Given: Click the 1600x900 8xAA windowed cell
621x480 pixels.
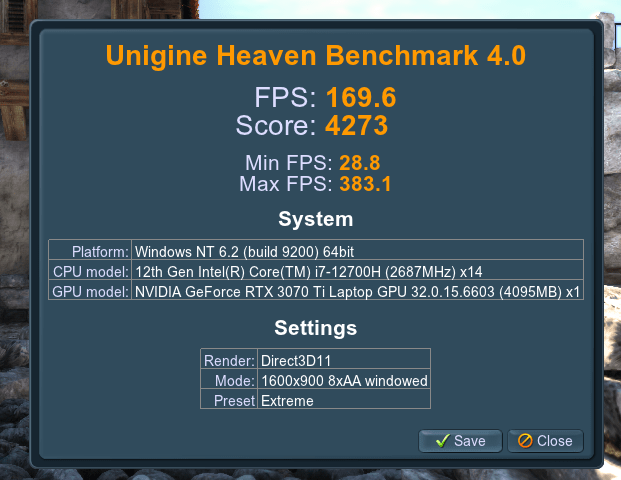Looking at the screenshot, I should tap(344, 379).
